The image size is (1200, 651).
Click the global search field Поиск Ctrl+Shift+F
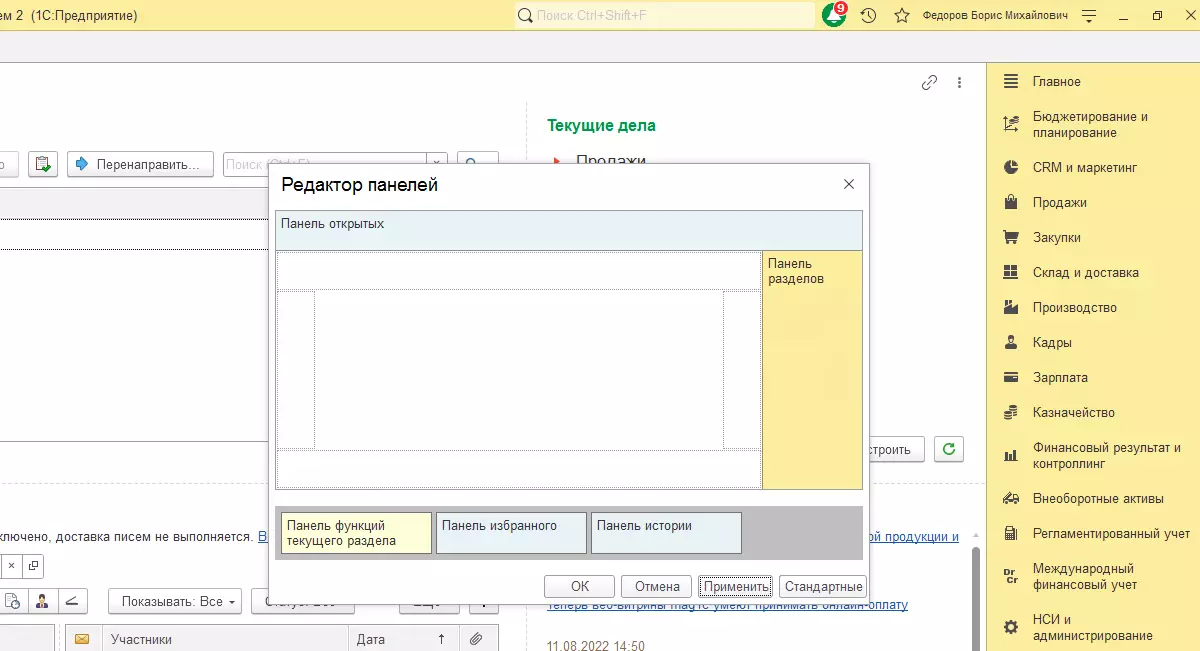click(665, 16)
